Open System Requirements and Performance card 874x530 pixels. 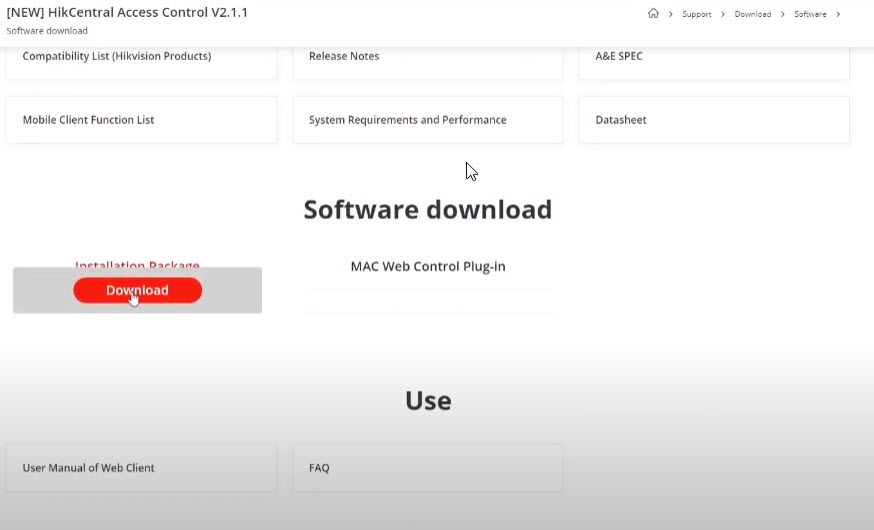[427, 120]
